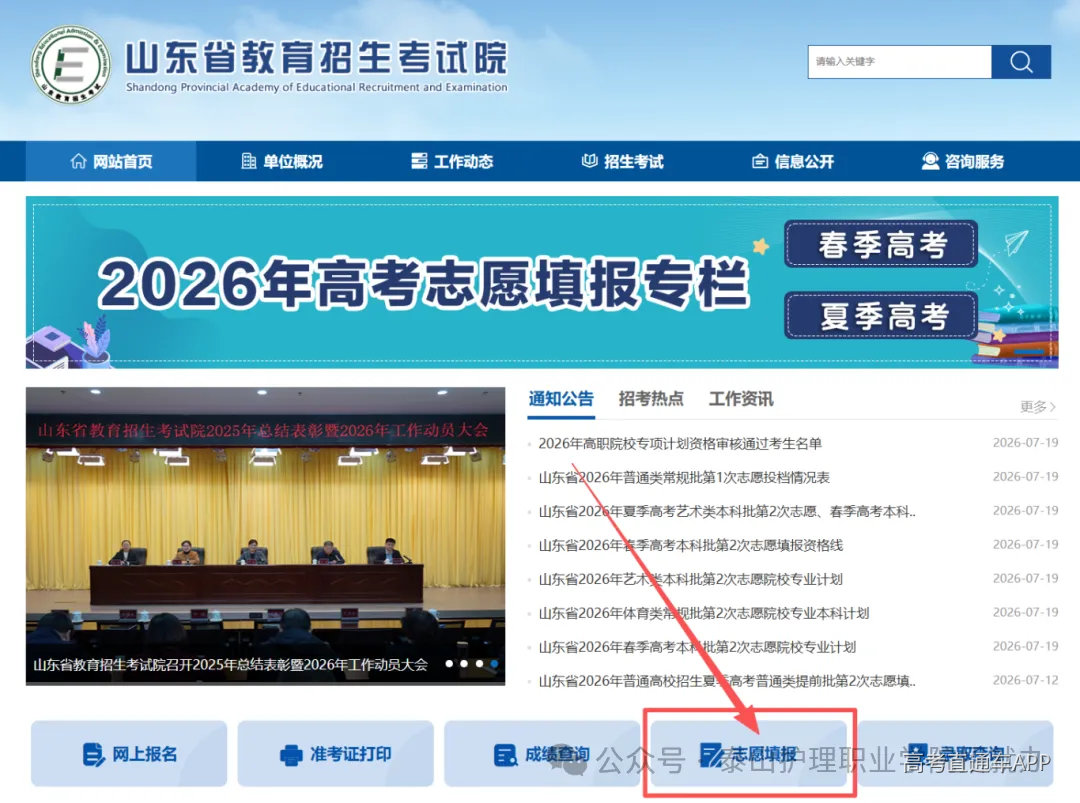Open 2026年高职院校专项计划资格审核通过考生名单 notice
Image resolution: width=1080 pixels, height=803 pixels.
coord(680,444)
